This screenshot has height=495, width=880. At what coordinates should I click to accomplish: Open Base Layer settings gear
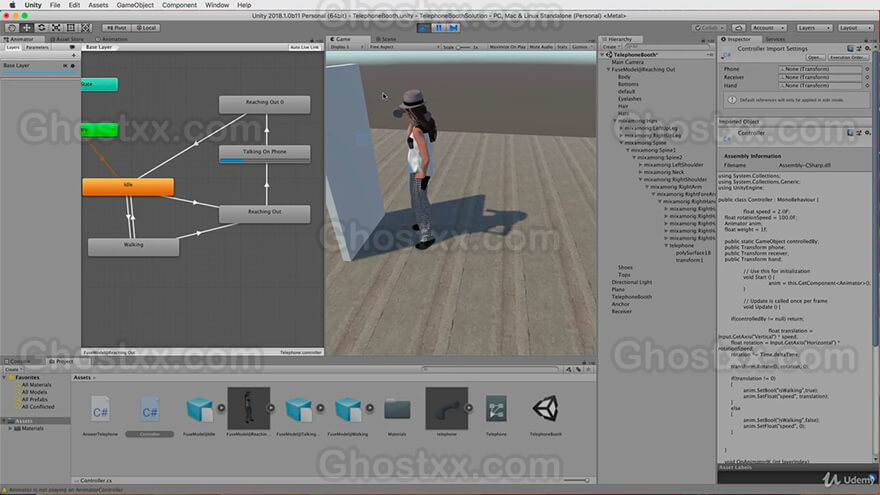click(72, 66)
